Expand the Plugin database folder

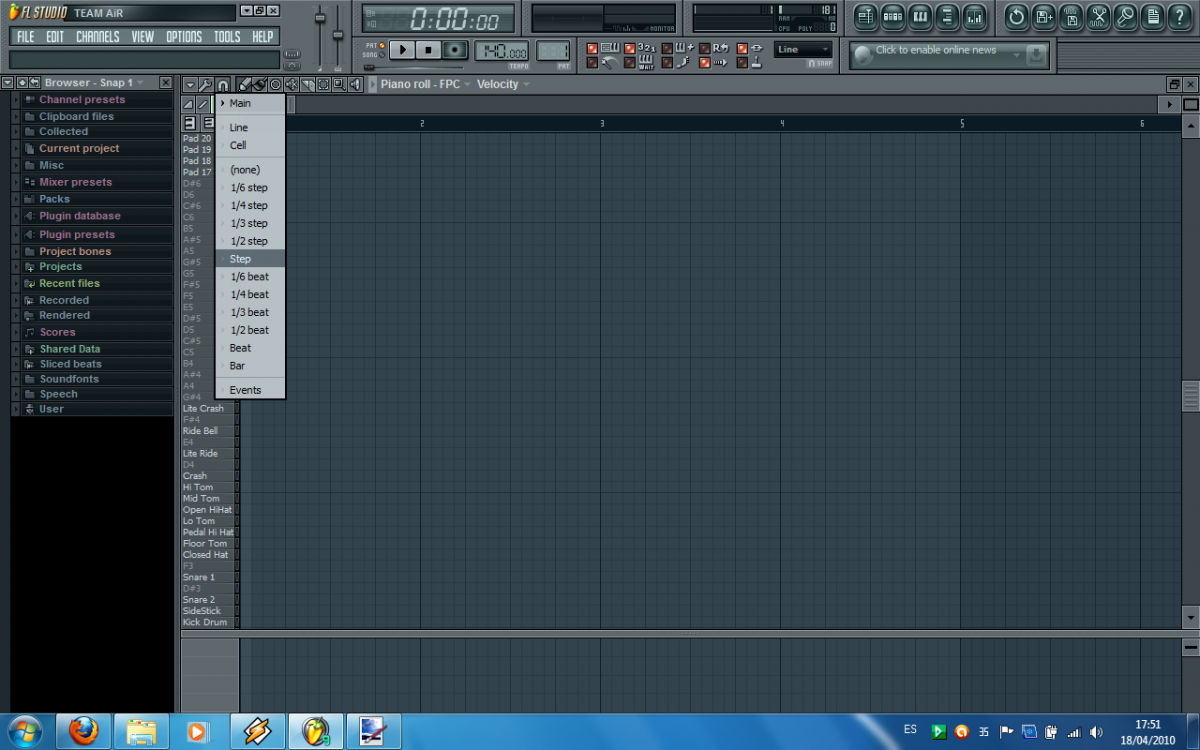79,216
